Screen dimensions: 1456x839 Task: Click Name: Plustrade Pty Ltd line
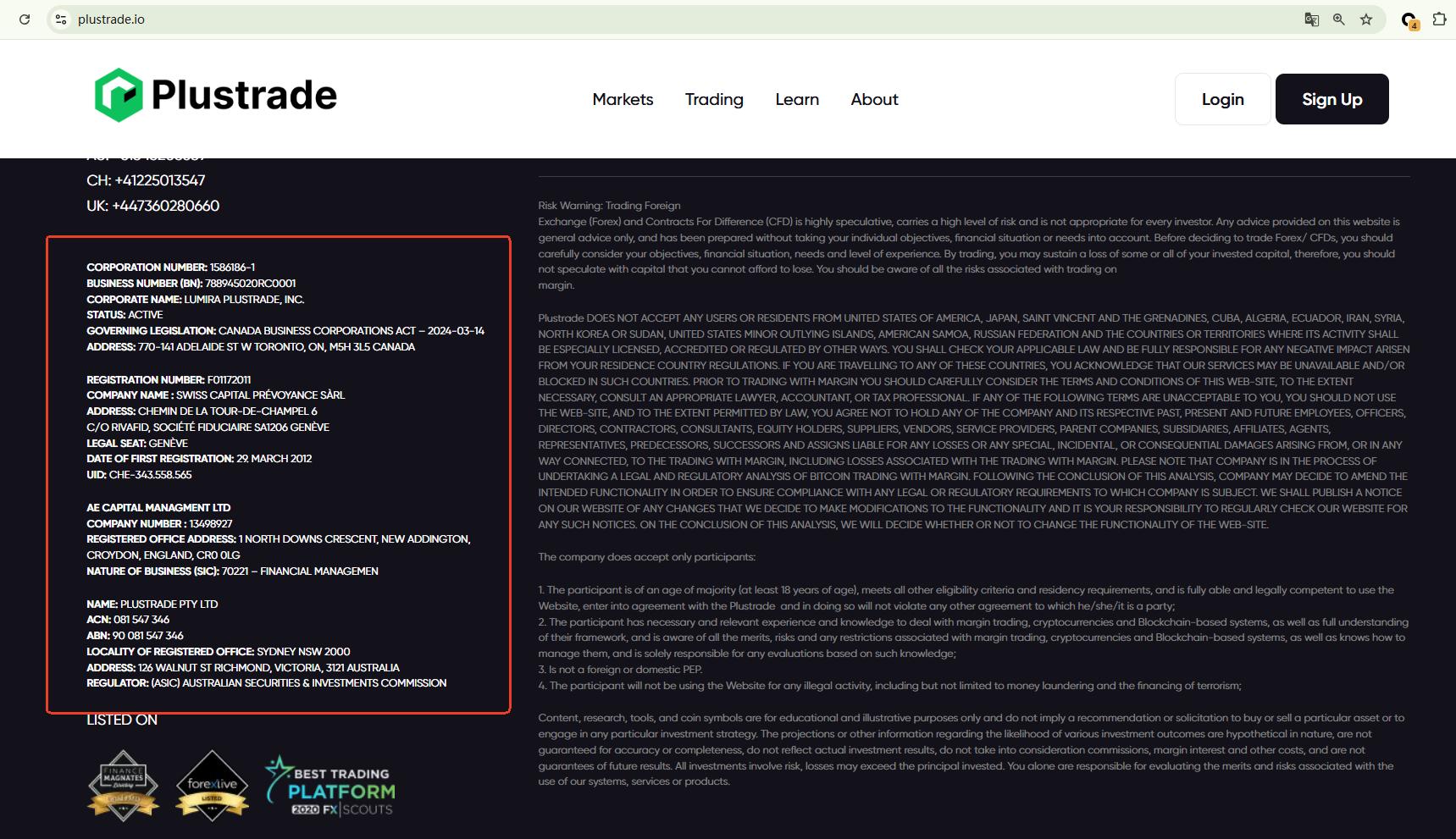click(x=152, y=604)
